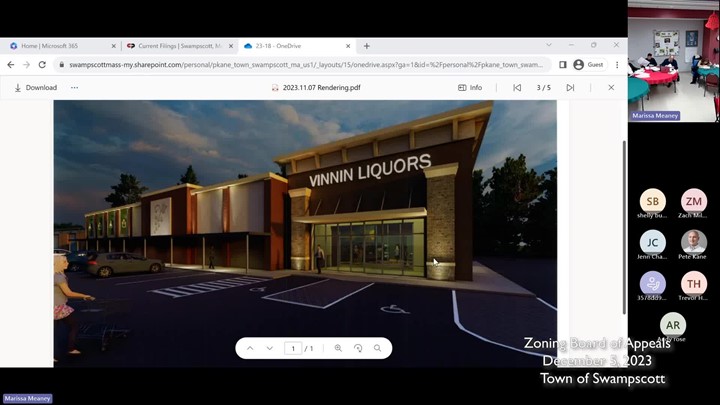
Task: Download the Rendering PDF
Action: [x=36, y=87]
